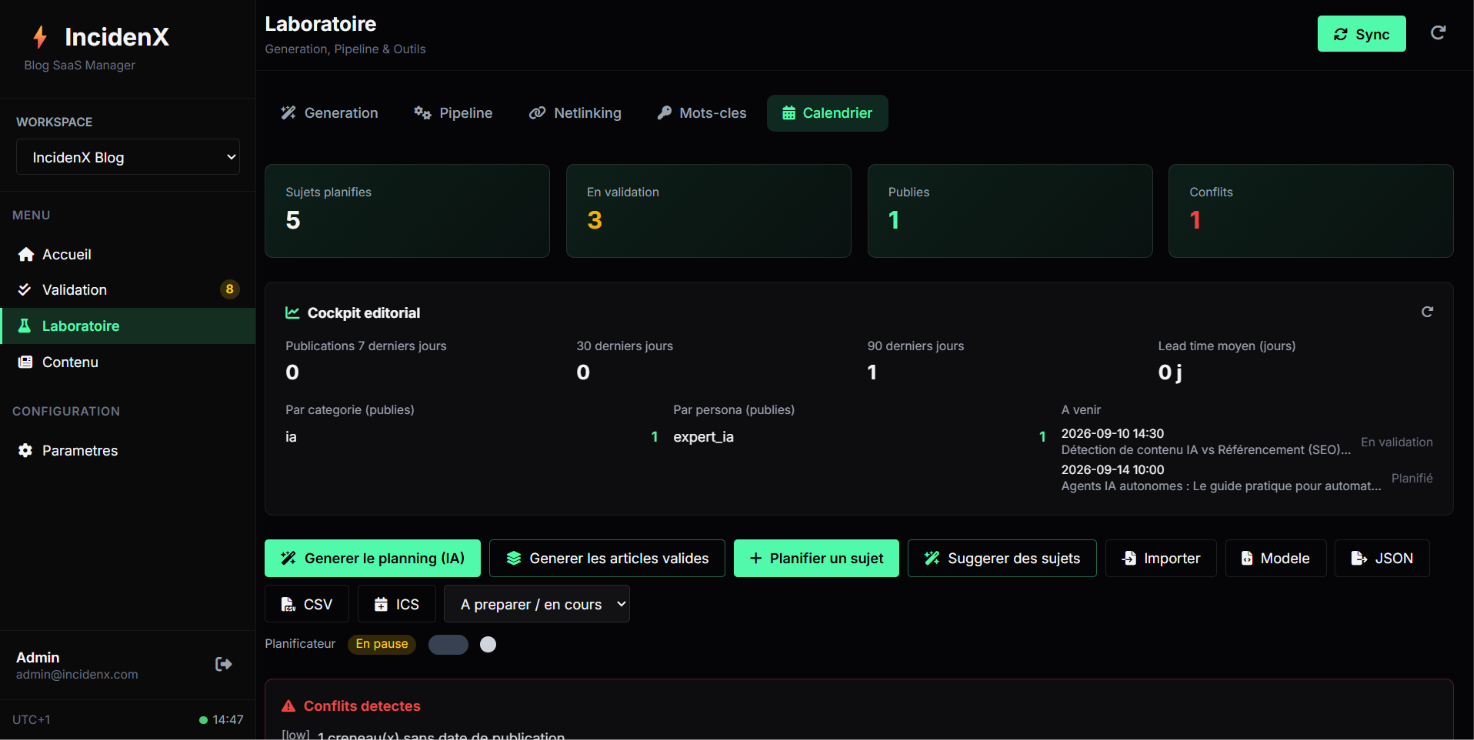Export the calendar with the JSON button

pyautogui.click(x=1382, y=558)
